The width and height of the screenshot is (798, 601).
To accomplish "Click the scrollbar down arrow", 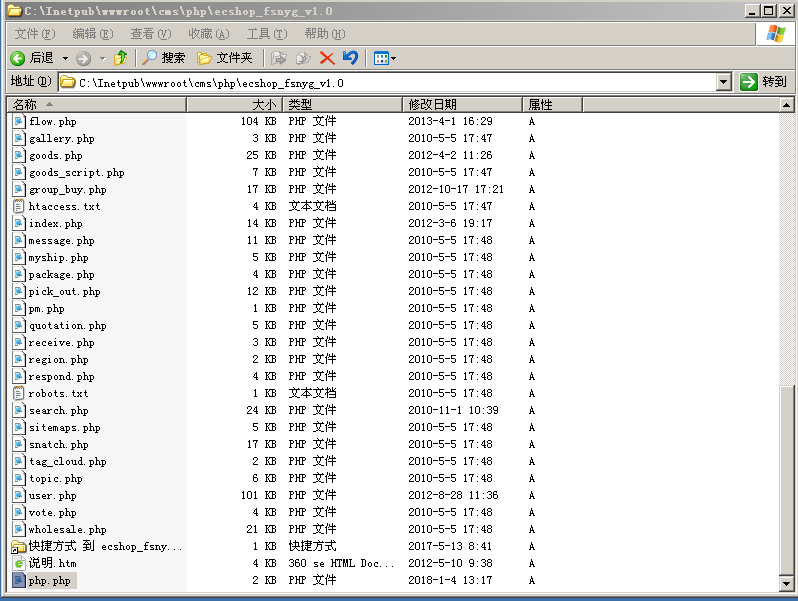I will tap(786, 584).
